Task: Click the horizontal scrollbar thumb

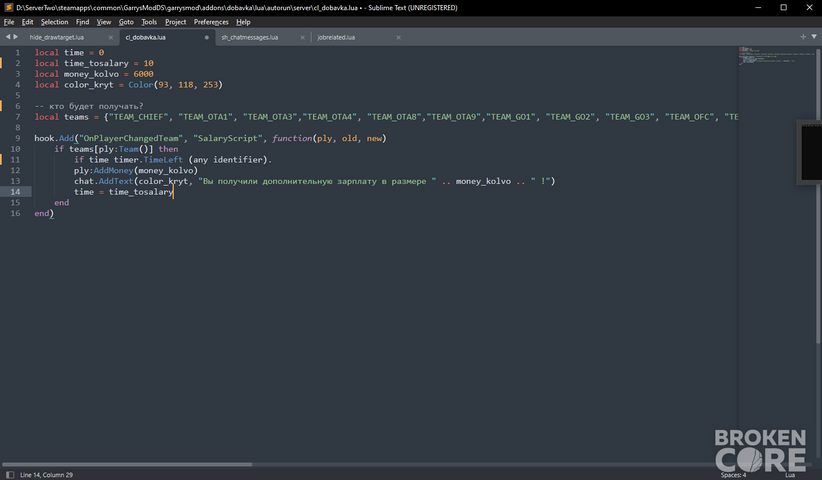Action: (127, 464)
